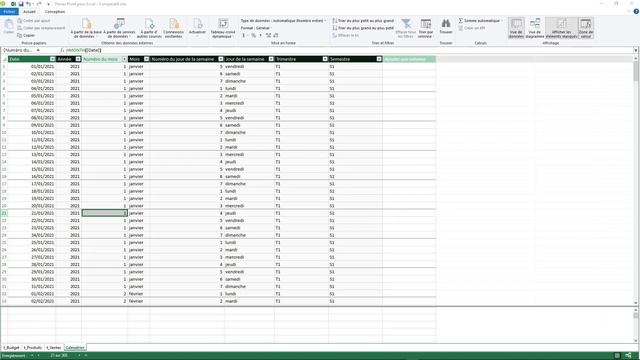Screen dimensions: 640x360
Task: Sort with Trier du plus petit au plus grand
Action: (363, 20)
